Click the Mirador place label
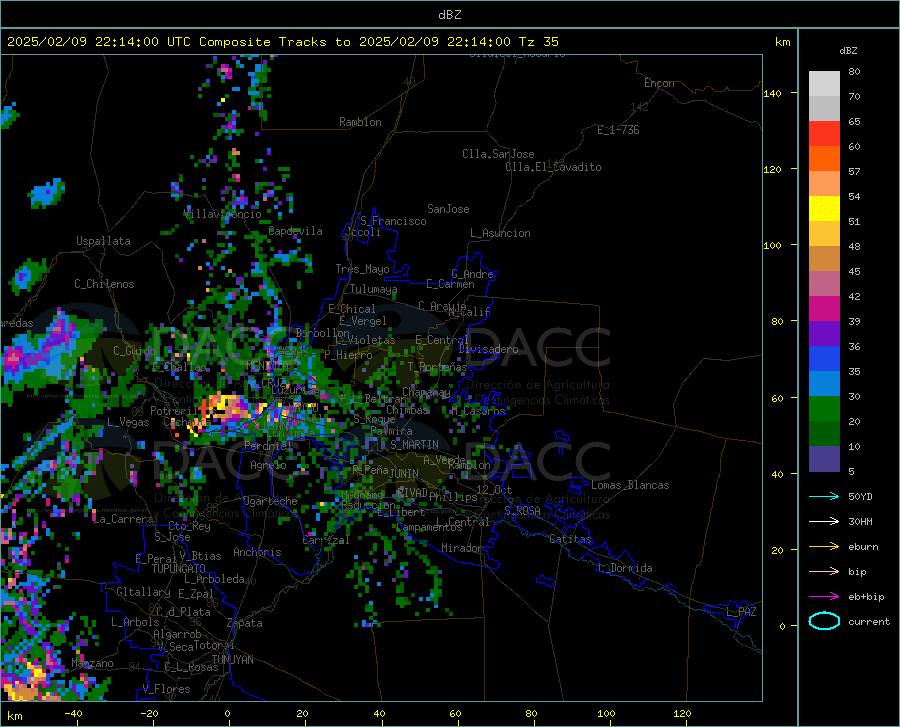The width and height of the screenshot is (900, 727). point(462,548)
